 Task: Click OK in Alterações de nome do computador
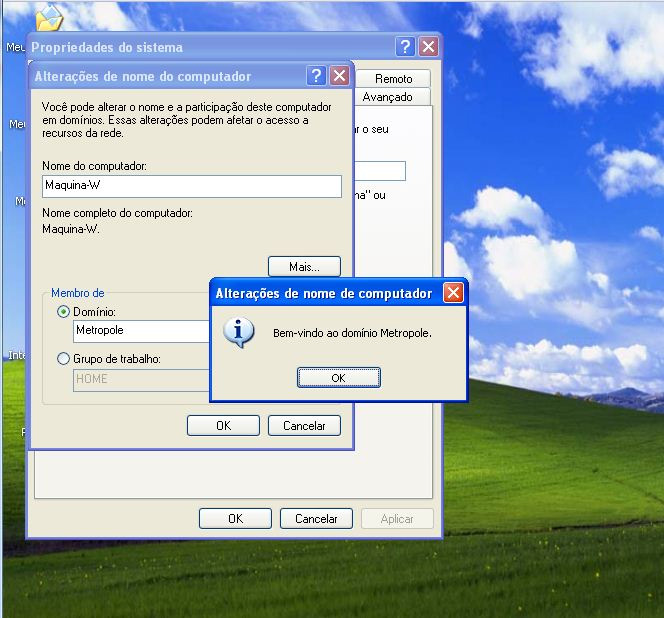click(223, 425)
